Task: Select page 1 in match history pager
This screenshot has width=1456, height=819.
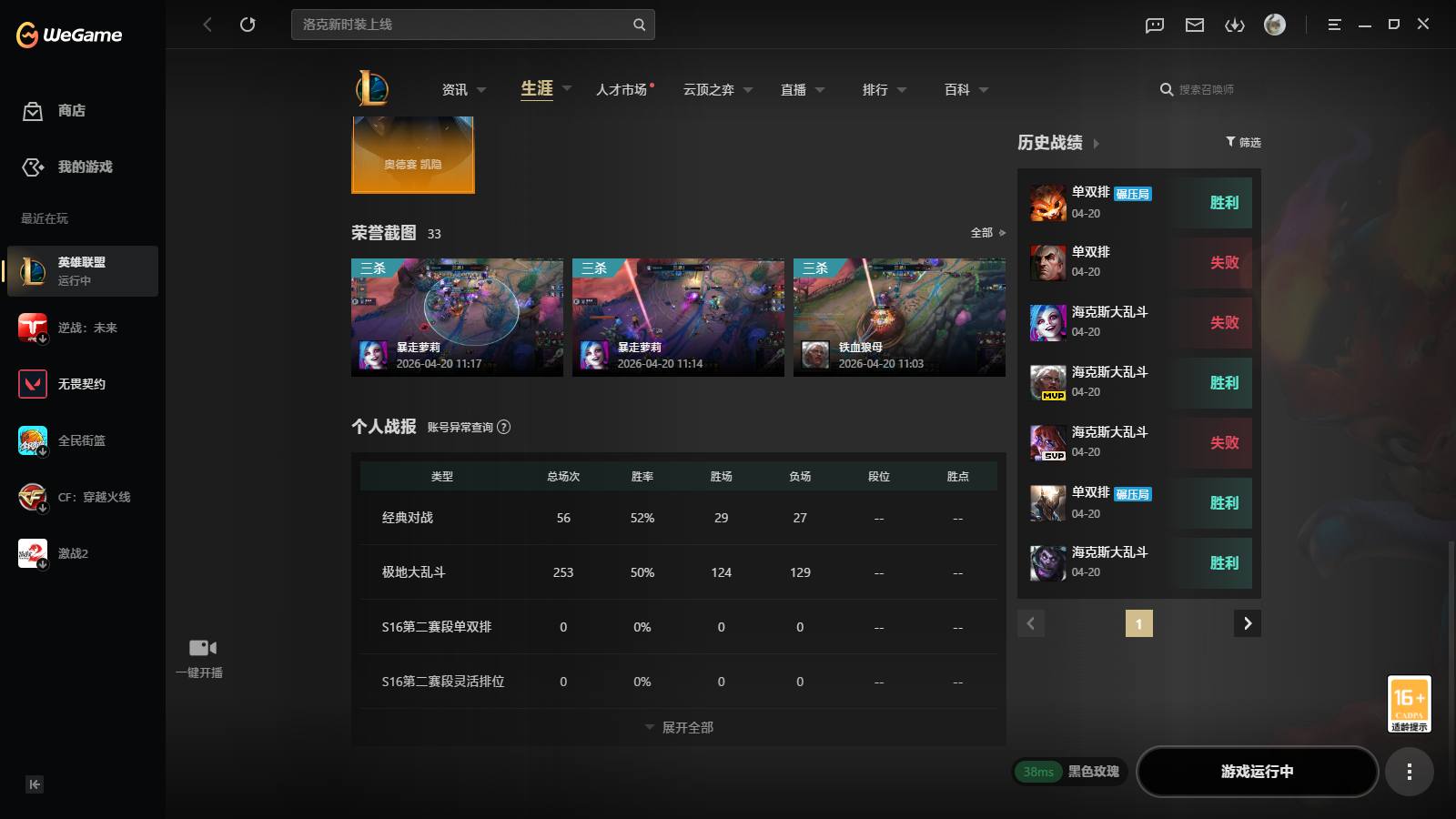Action: (1139, 623)
